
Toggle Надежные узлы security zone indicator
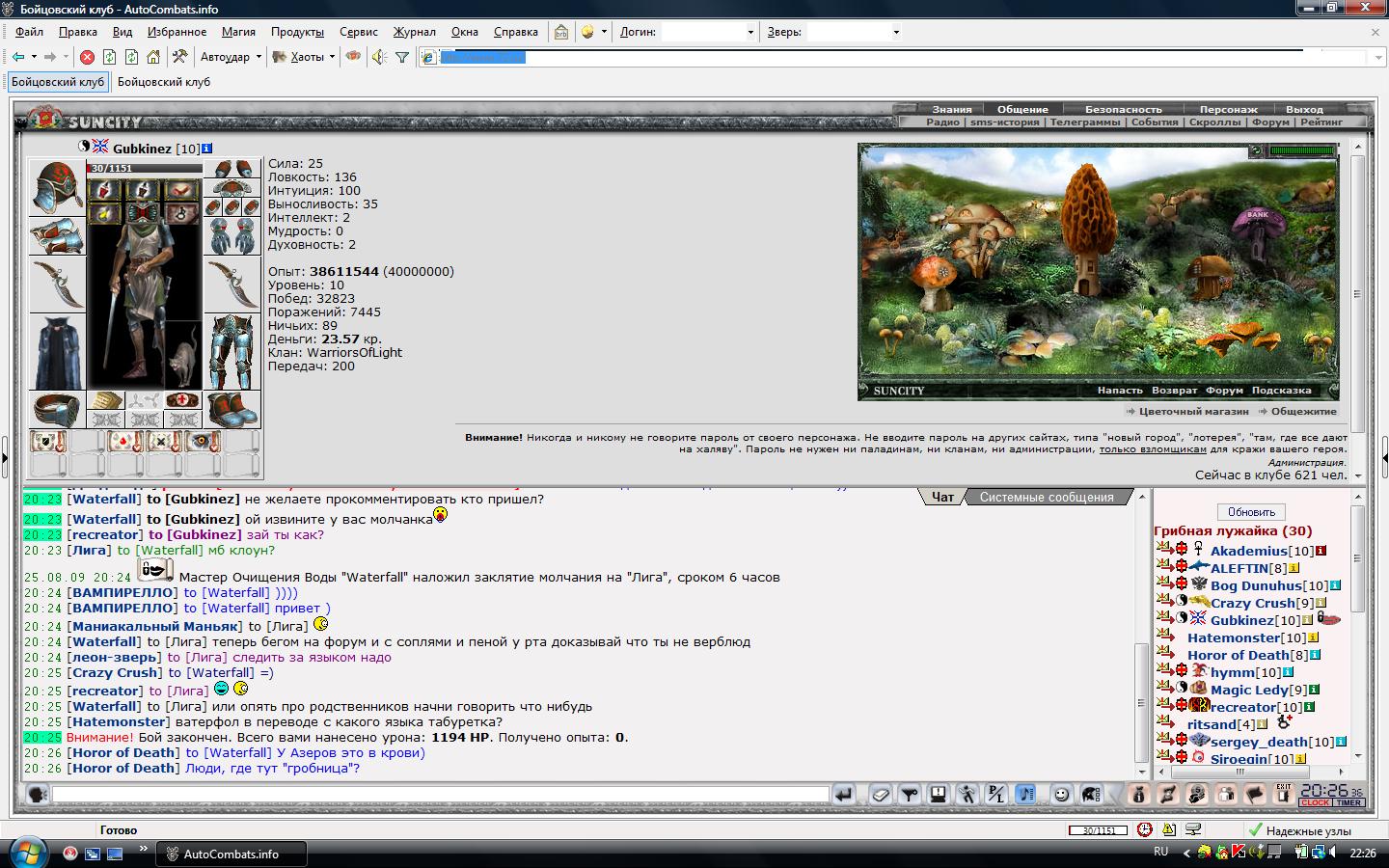pyautogui.click(x=1299, y=830)
